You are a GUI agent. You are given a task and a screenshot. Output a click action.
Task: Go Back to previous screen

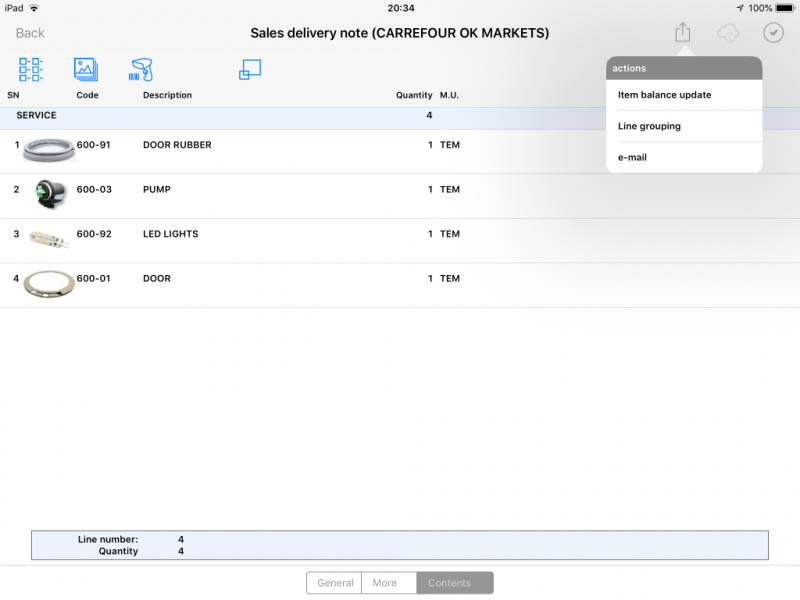click(30, 33)
